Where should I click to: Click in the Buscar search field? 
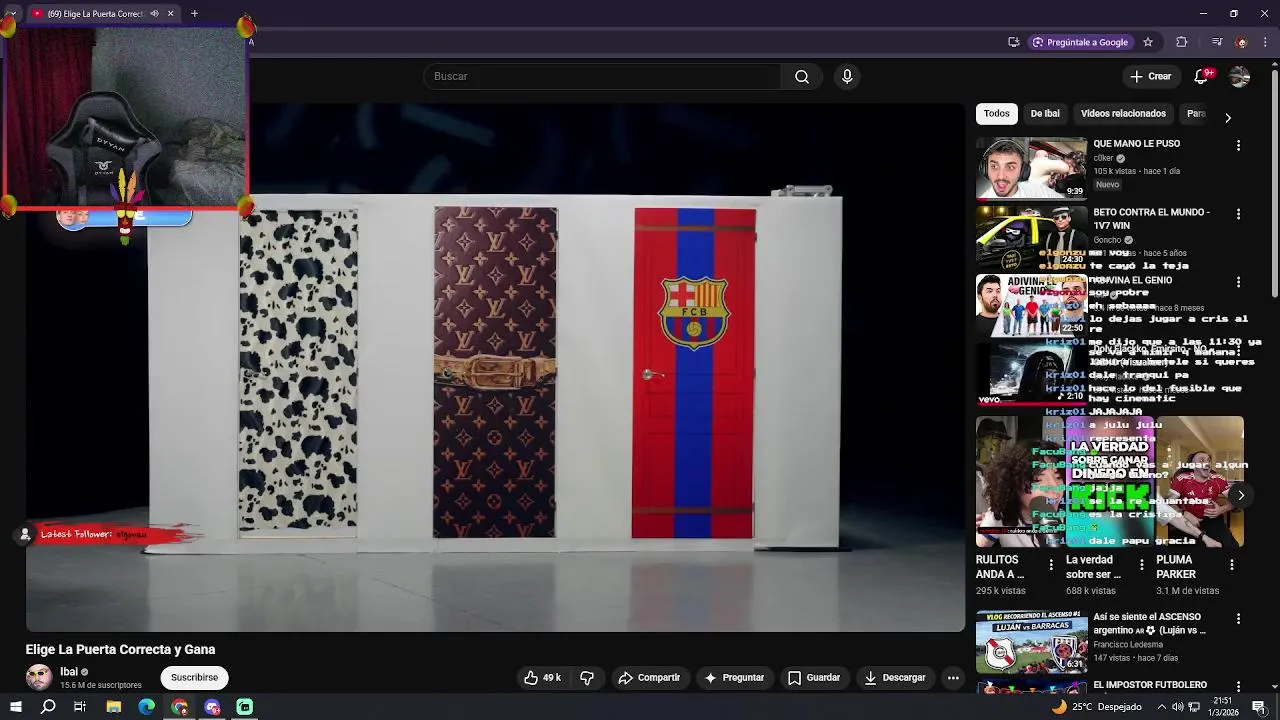pos(602,77)
